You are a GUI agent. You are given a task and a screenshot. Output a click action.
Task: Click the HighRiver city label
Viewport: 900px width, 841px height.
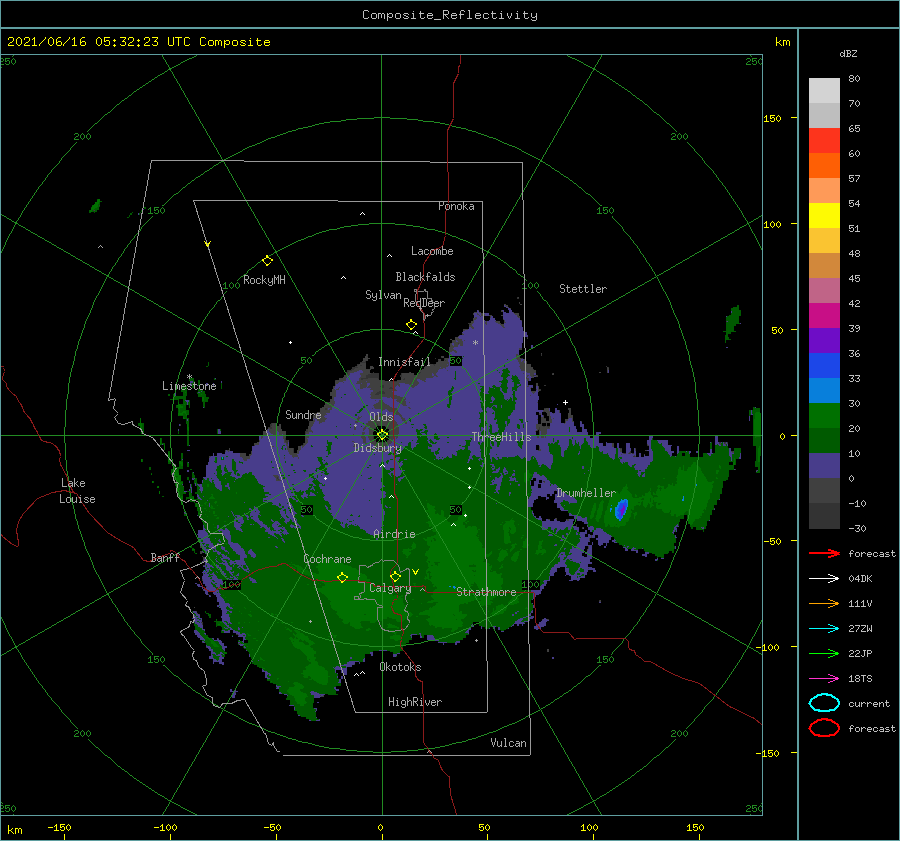[415, 702]
